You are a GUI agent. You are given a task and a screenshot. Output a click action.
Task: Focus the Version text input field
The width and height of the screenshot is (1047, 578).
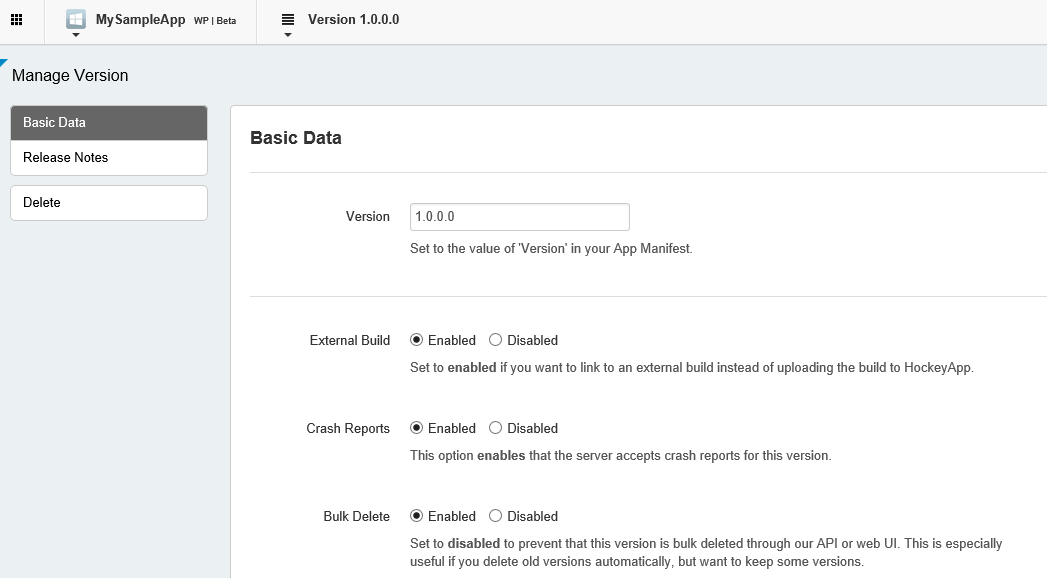point(519,216)
